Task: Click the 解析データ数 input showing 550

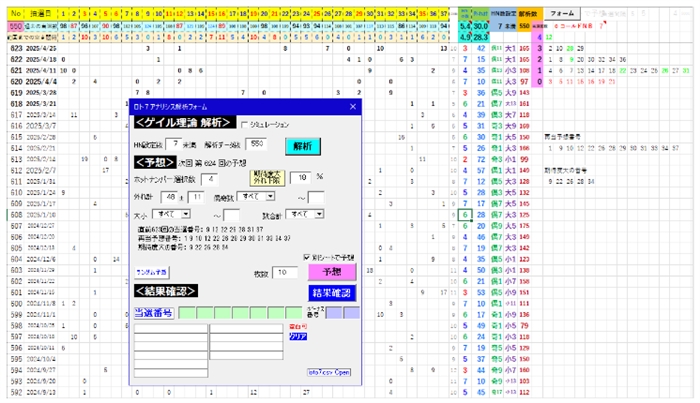Action: [256, 144]
